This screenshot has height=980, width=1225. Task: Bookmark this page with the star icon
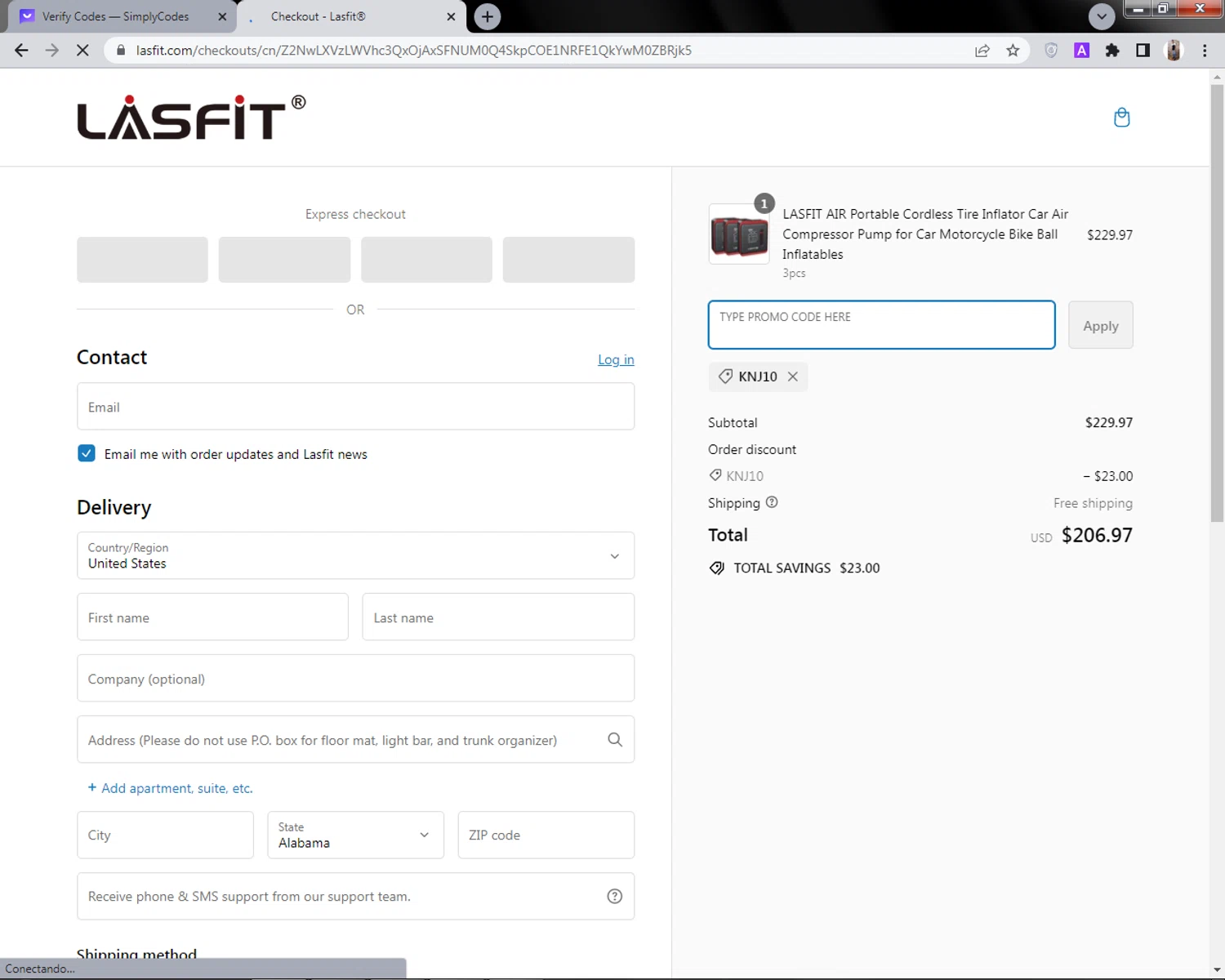click(1013, 51)
